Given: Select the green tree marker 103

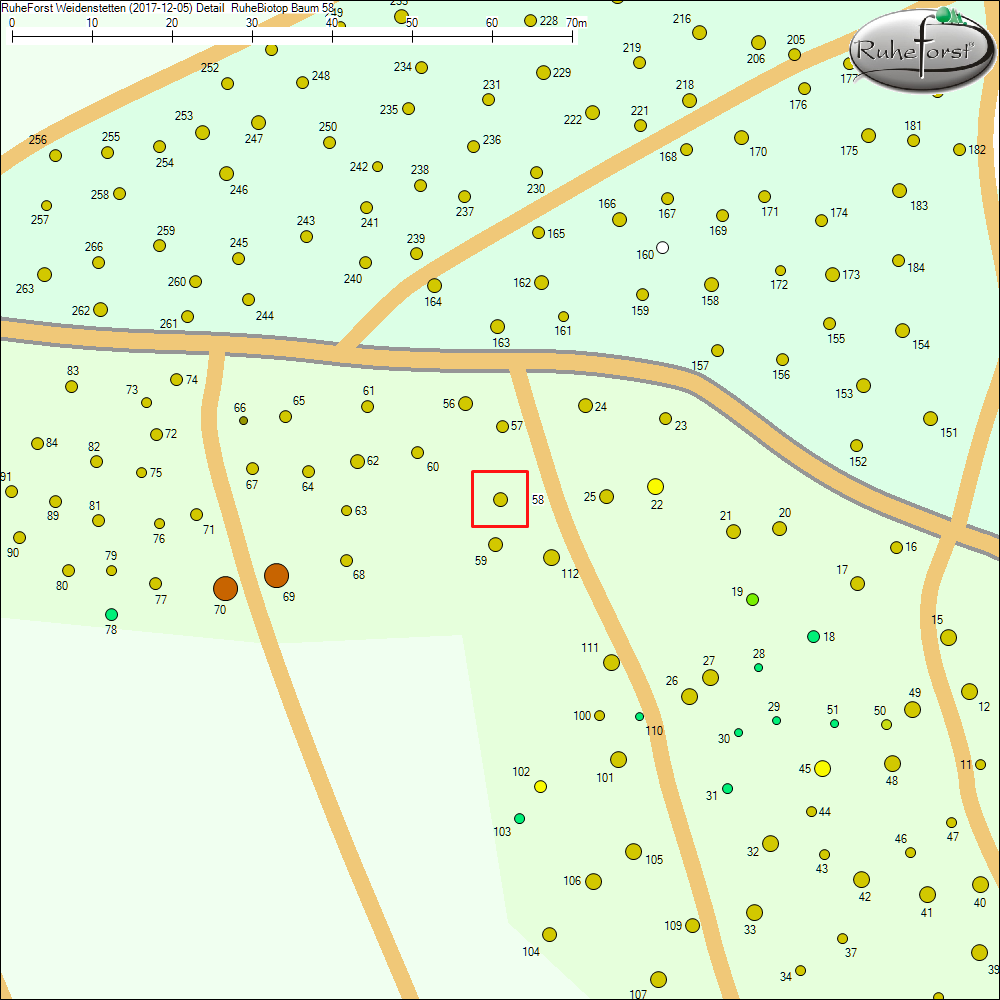Looking at the screenshot, I should pyautogui.click(x=519, y=818).
